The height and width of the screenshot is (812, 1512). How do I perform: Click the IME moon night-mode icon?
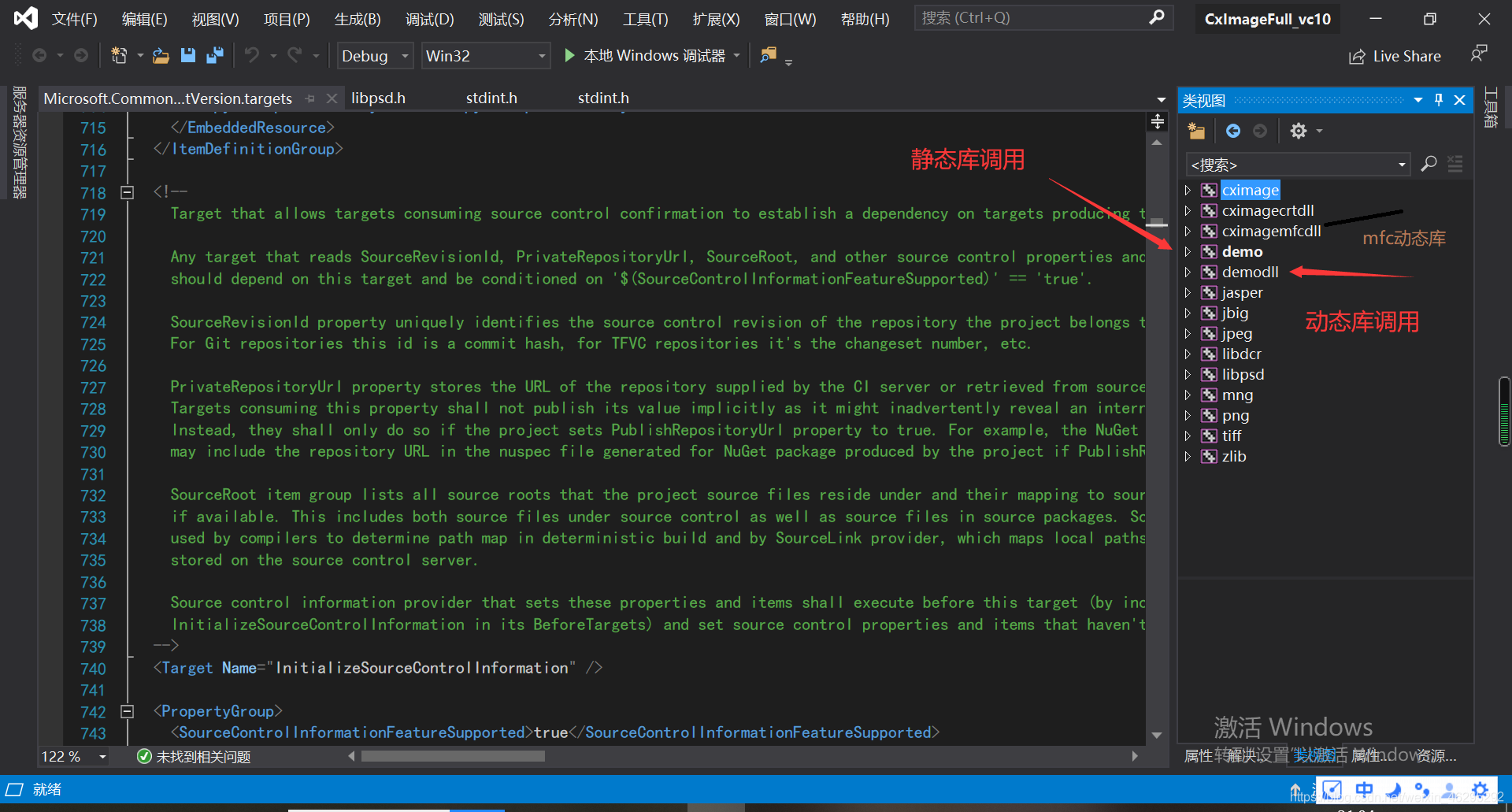(x=1393, y=789)
